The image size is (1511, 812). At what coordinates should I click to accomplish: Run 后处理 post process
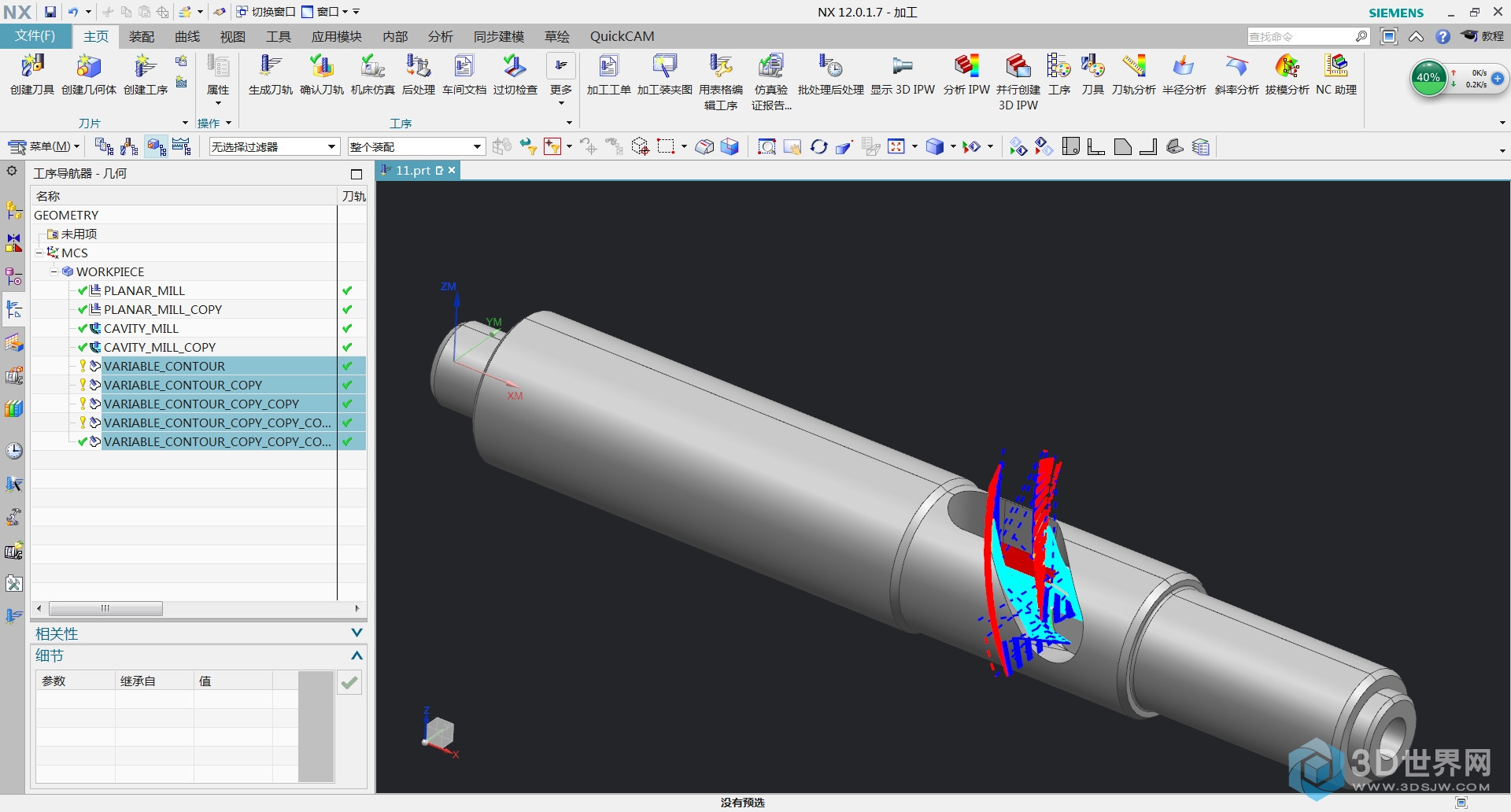(x=419, y=74)
